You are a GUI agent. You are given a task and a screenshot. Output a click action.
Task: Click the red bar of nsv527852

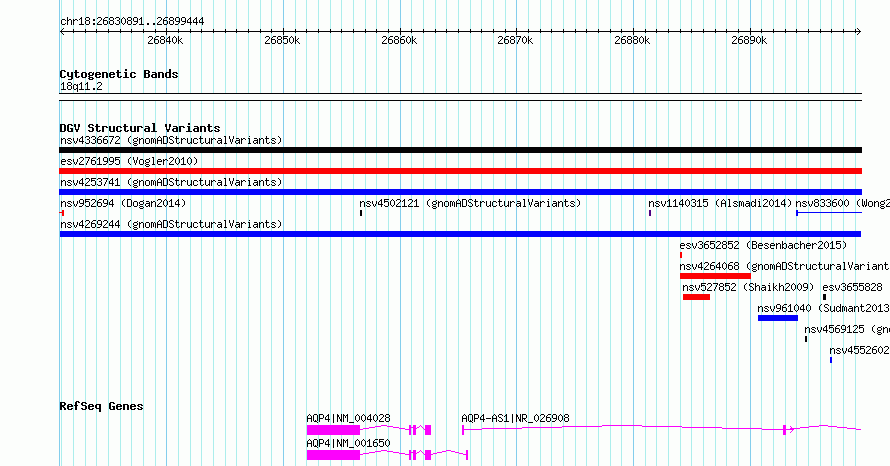696,297
